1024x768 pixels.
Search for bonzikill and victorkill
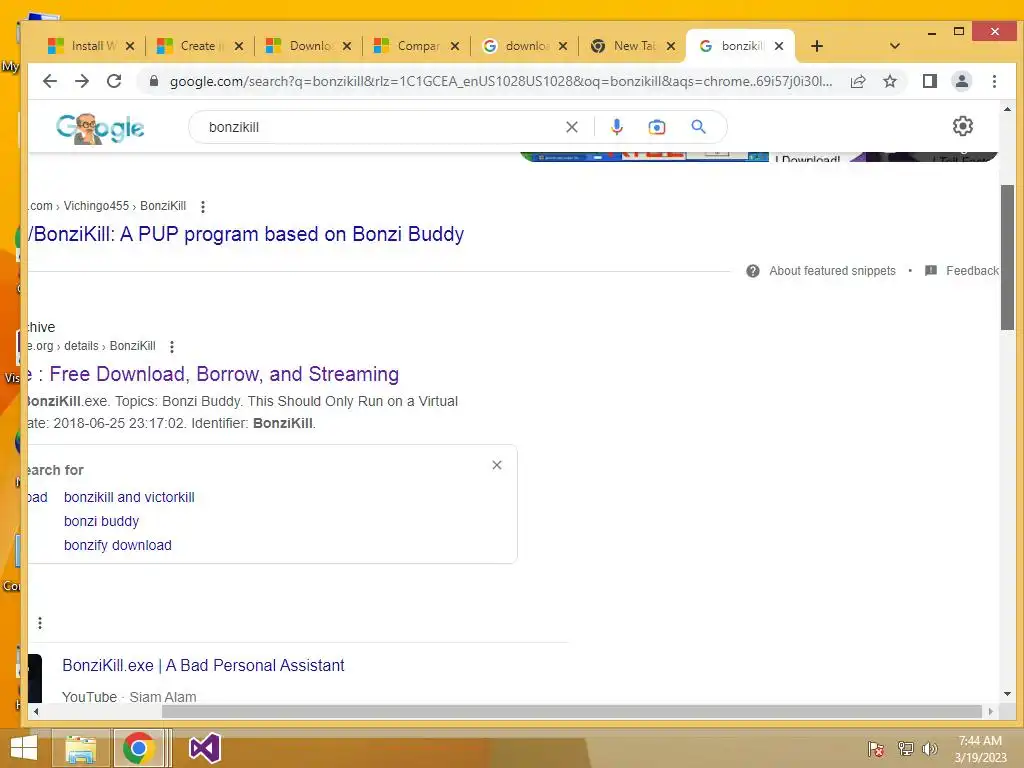click(129, 497)
